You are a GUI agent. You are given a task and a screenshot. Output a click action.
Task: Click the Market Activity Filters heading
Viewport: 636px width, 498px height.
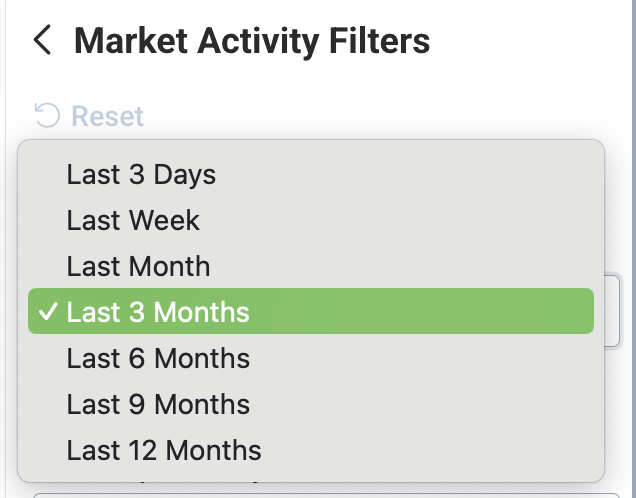coord(252,41)
